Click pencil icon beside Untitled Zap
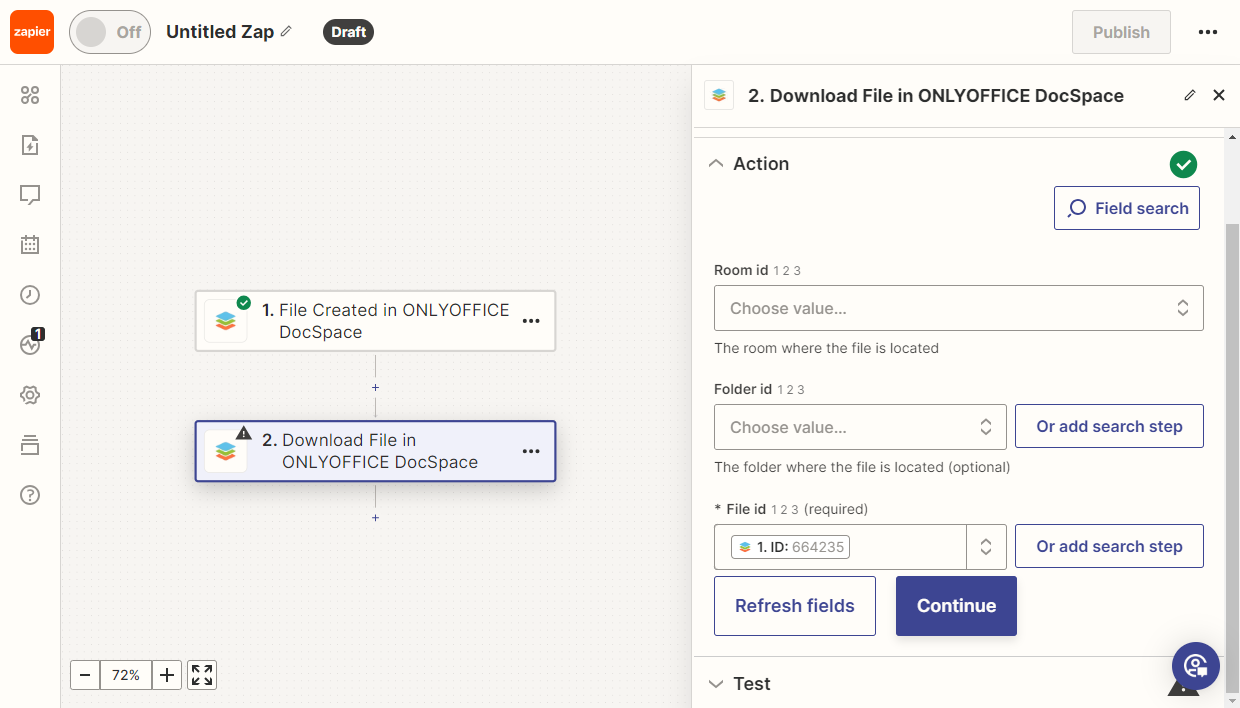Viewport: 1240px width, 708px height. (x=286, y=32)
